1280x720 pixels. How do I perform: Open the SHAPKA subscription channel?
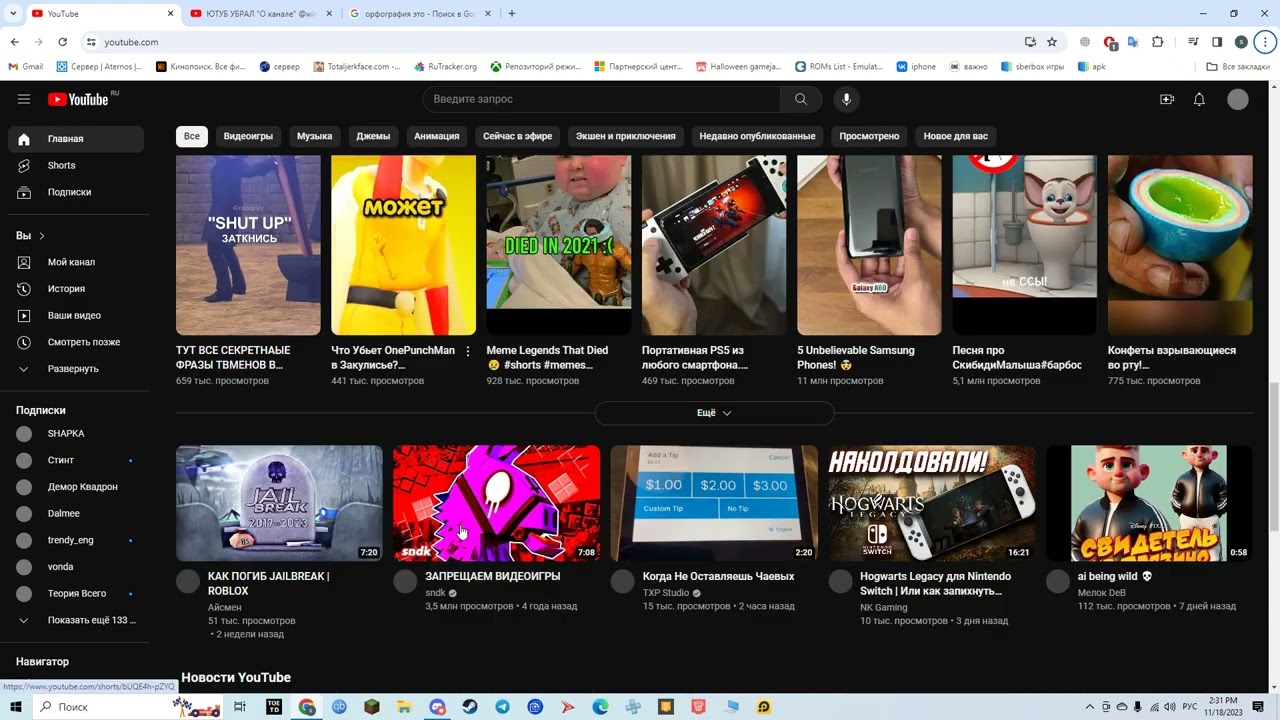[x=76, y=434]
